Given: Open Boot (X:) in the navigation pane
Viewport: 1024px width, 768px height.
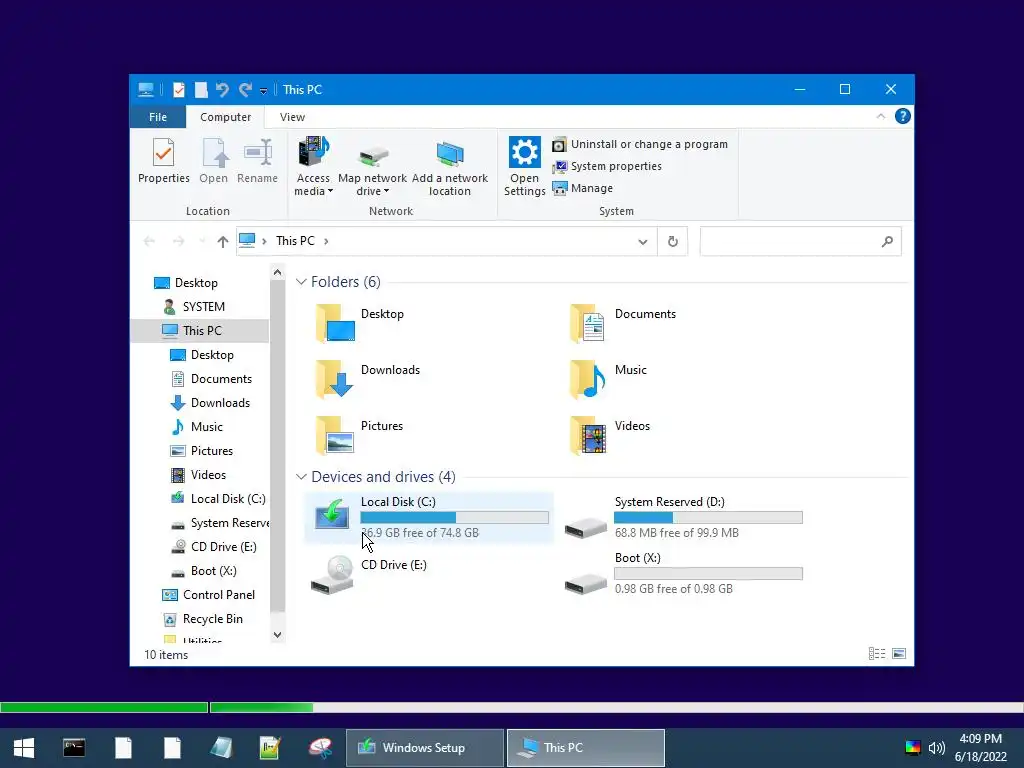Looking at the screenshot, I should 204,571.
